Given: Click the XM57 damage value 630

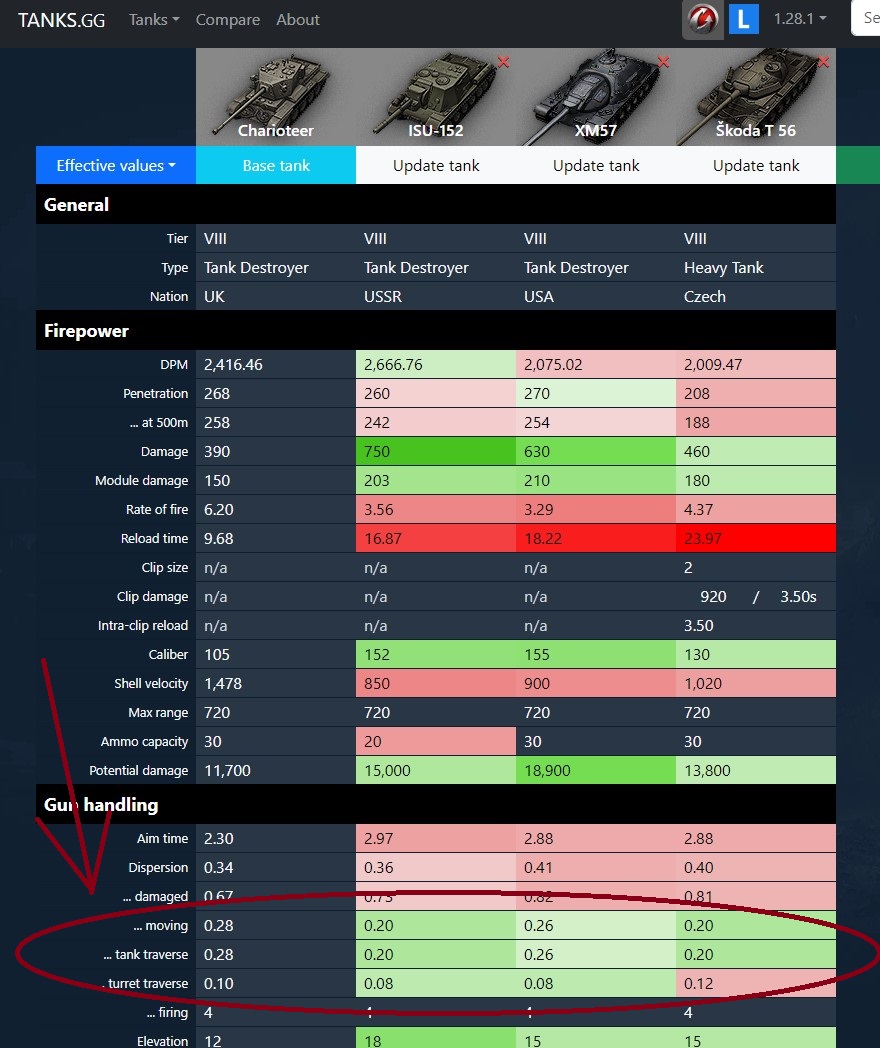Looking at the screenshot, I should click(537, 451).
